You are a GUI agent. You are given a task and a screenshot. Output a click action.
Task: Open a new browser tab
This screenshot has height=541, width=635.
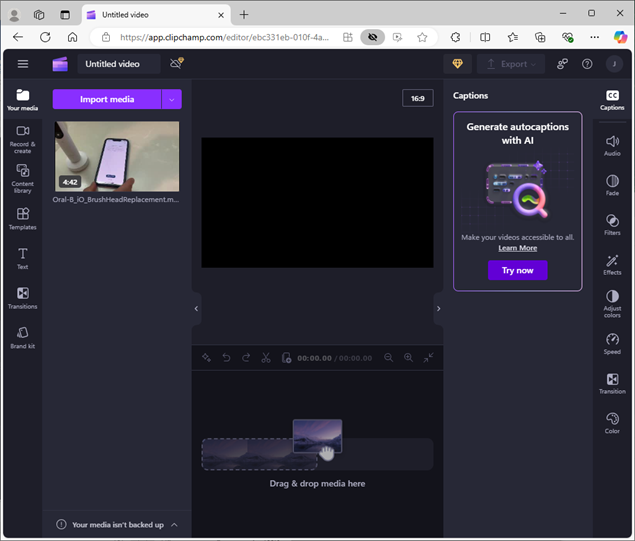click(x=244, y=15)
